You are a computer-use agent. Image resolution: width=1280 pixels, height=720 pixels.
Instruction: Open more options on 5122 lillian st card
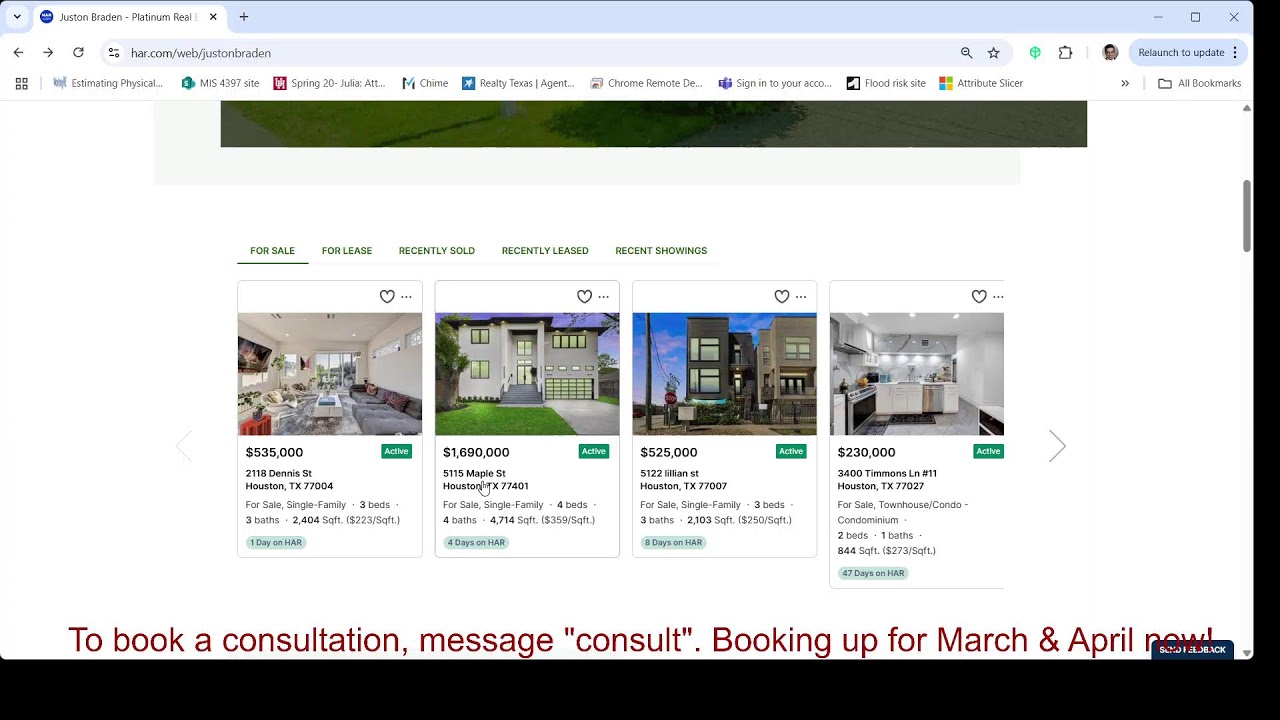click(x=801, y=297)
